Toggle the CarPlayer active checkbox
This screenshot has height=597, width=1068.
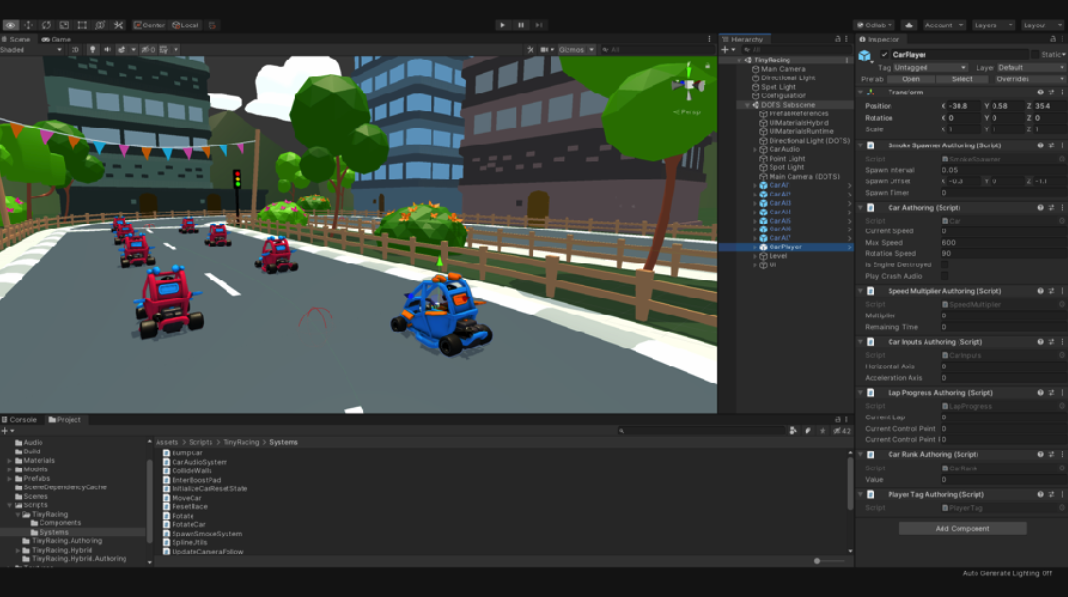pos(884,54)
